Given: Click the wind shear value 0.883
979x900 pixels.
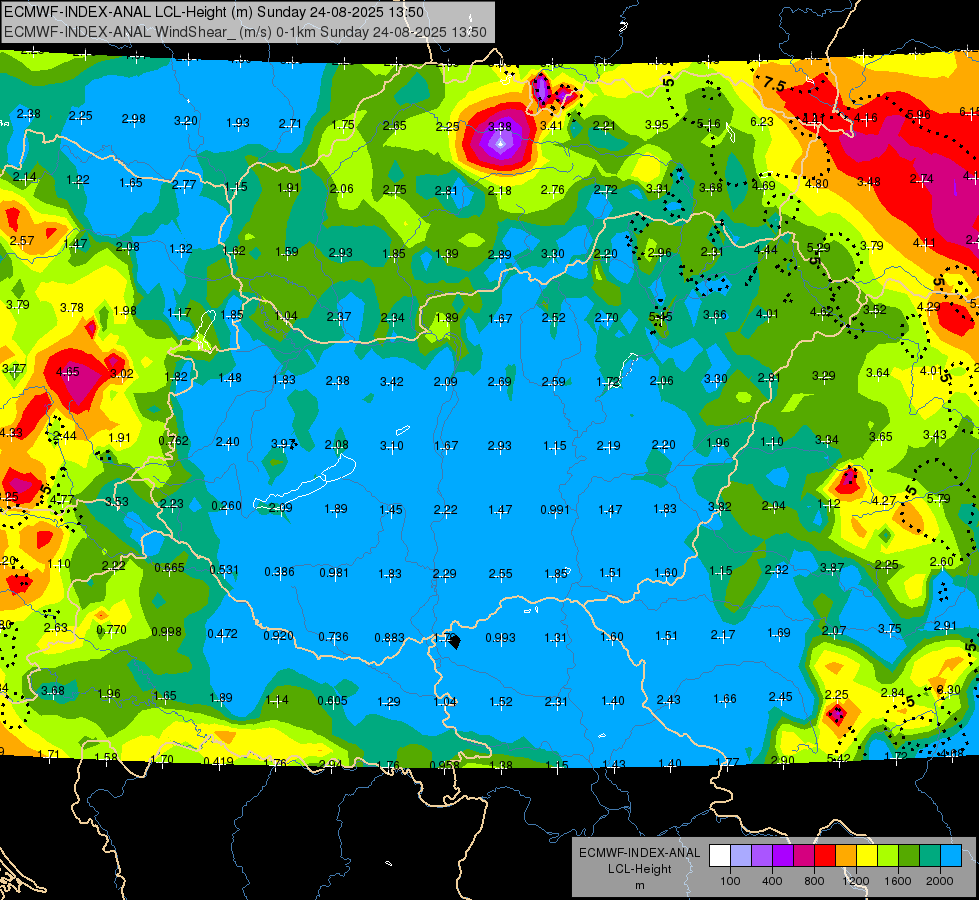Looking at the screenshot, I should (x=390, y=638).
